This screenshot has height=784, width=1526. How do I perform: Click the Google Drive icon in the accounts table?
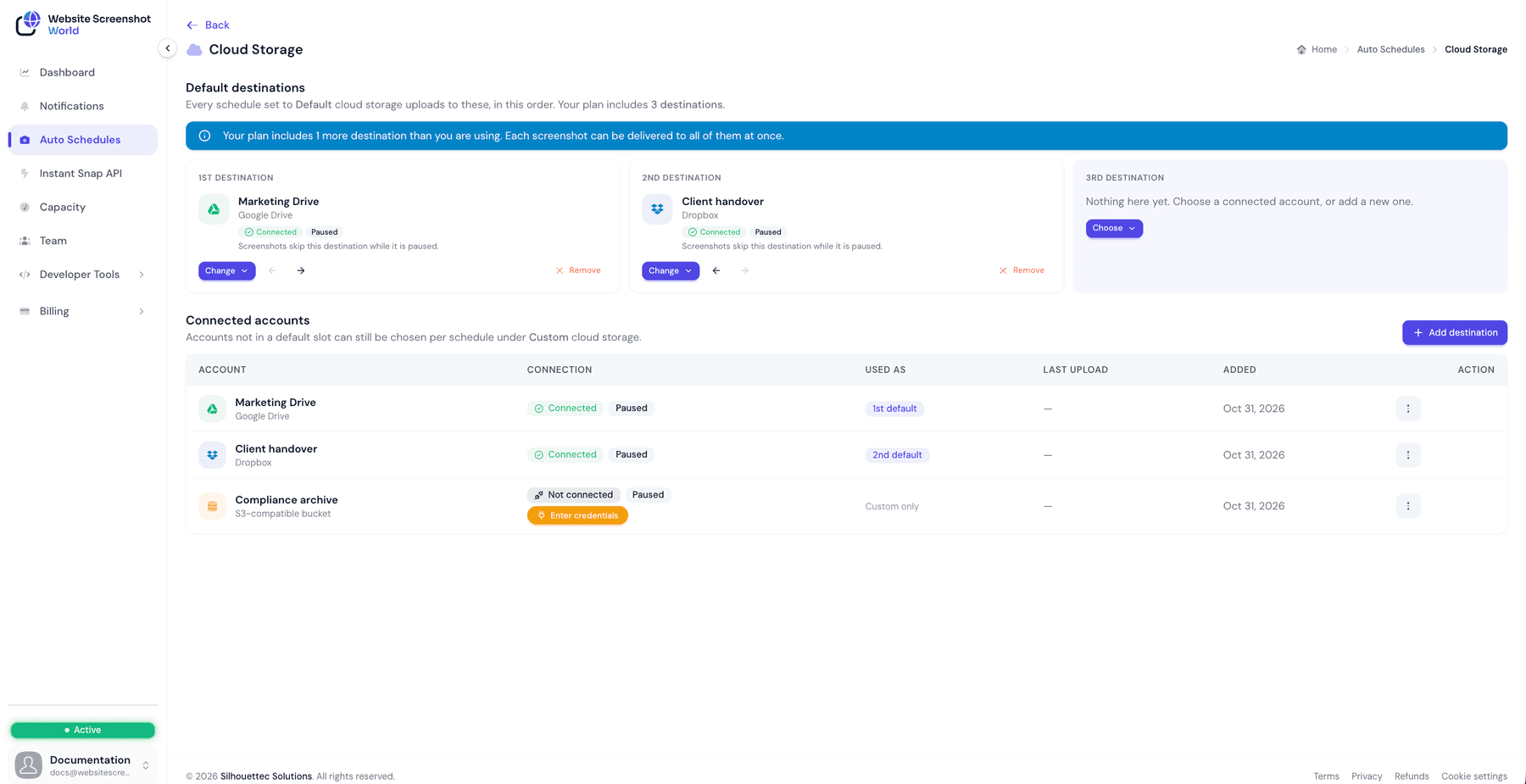(212, 409)
